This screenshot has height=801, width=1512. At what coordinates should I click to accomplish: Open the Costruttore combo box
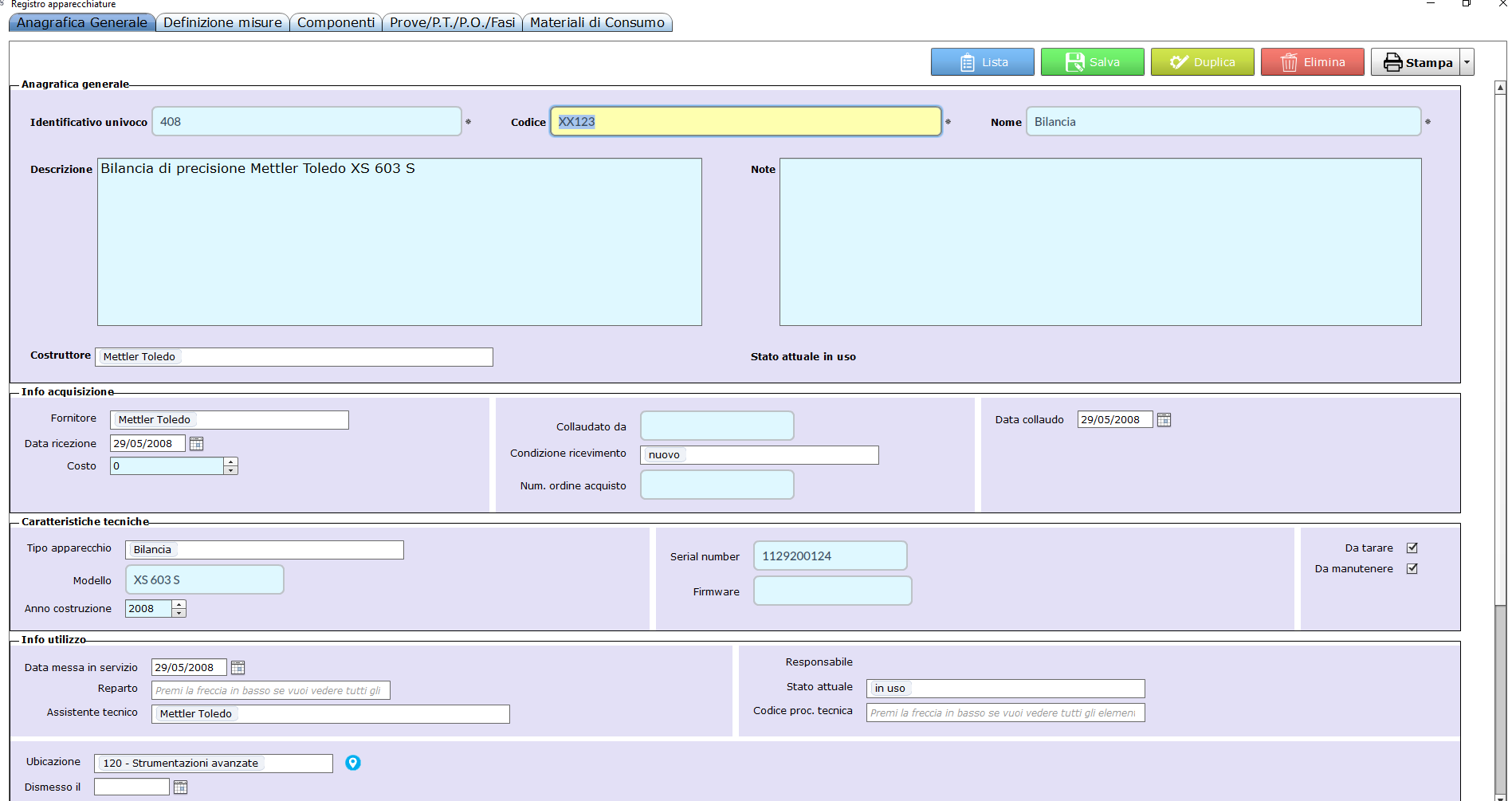click(293, 356)
